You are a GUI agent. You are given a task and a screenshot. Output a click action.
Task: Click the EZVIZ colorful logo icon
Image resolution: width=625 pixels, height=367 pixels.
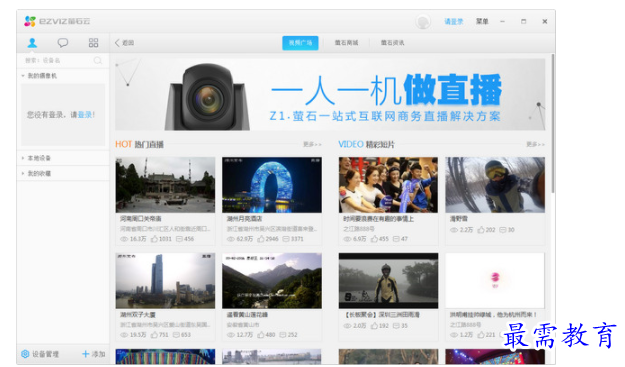point(30,21)
